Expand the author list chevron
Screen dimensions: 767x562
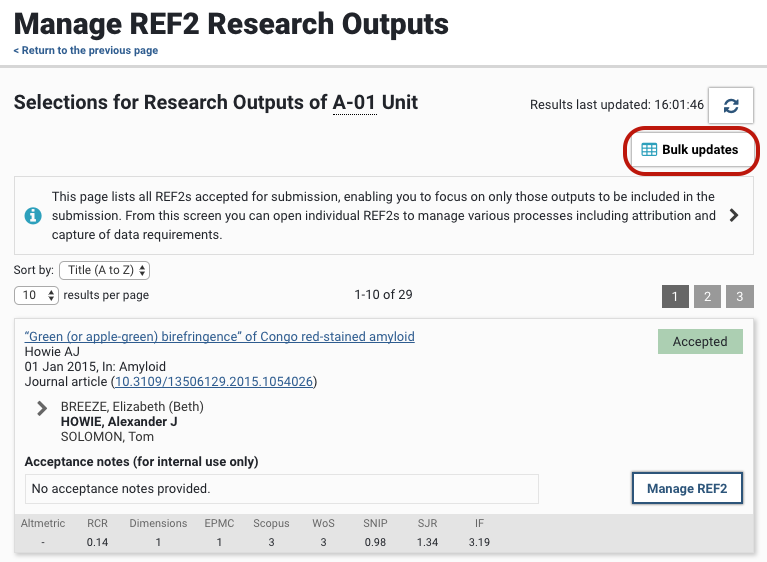pyautogui.click(x=42, y=408)
